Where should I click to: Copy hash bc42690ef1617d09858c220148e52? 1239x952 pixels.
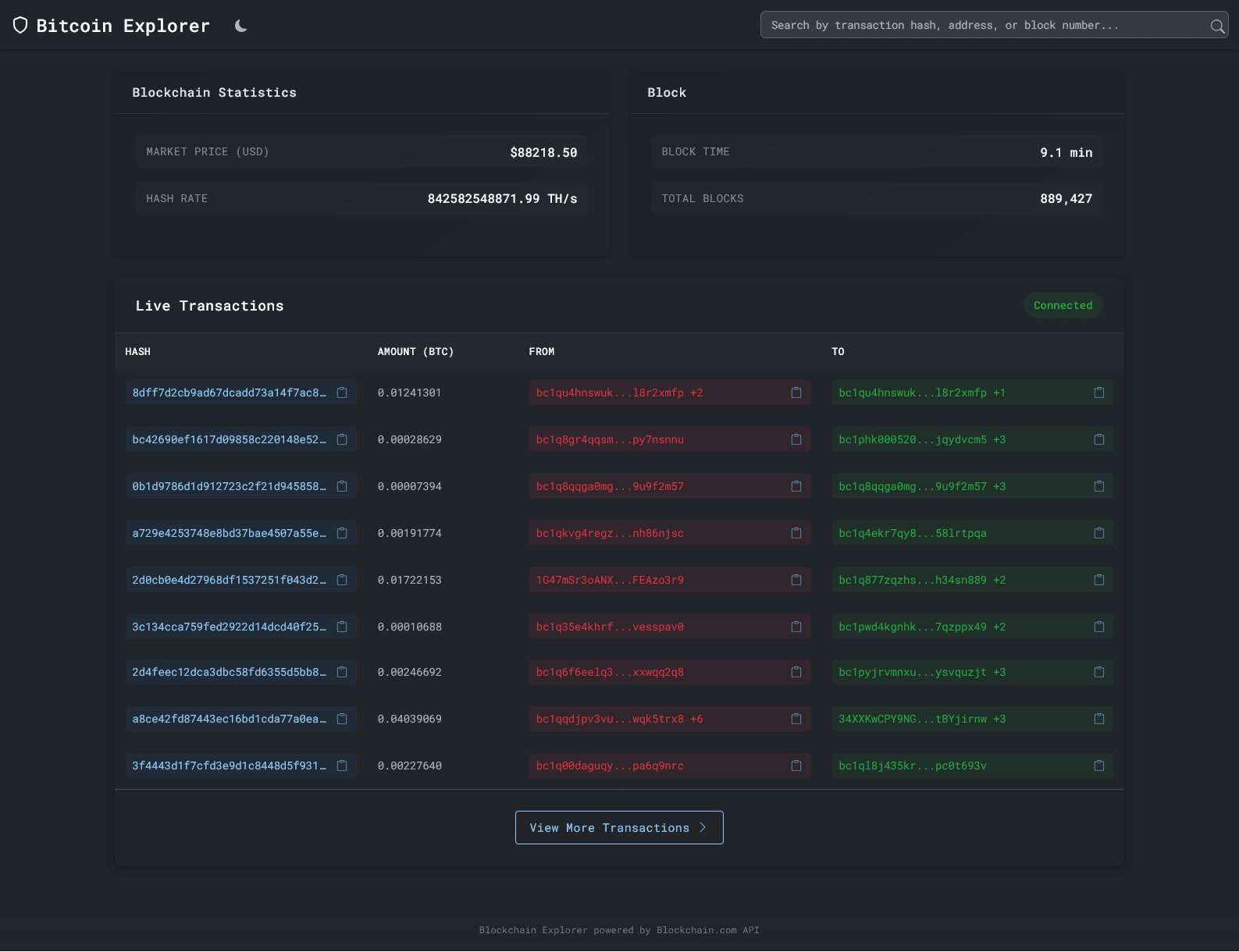coord(342,439)
